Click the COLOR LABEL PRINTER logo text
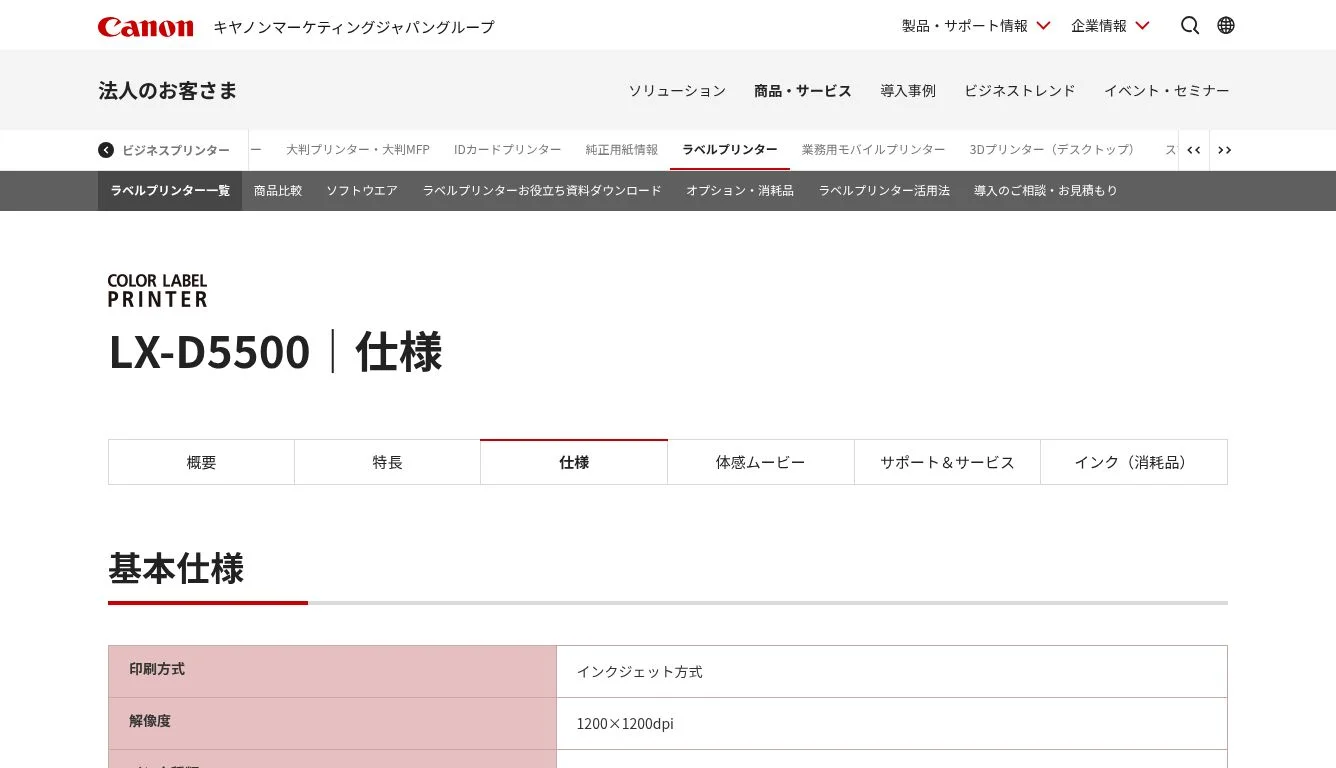Screen dimensions: 1336x768 (158, 290)
